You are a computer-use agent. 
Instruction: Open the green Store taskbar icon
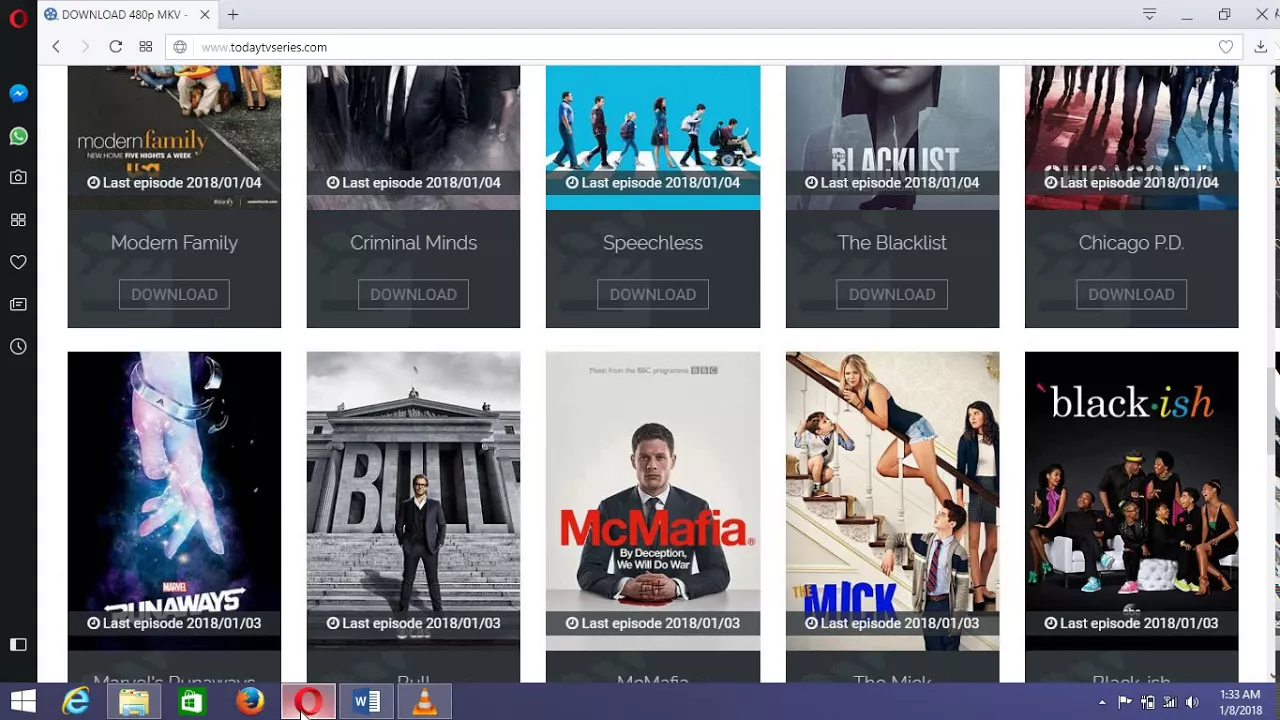click(x=192, y=702)
